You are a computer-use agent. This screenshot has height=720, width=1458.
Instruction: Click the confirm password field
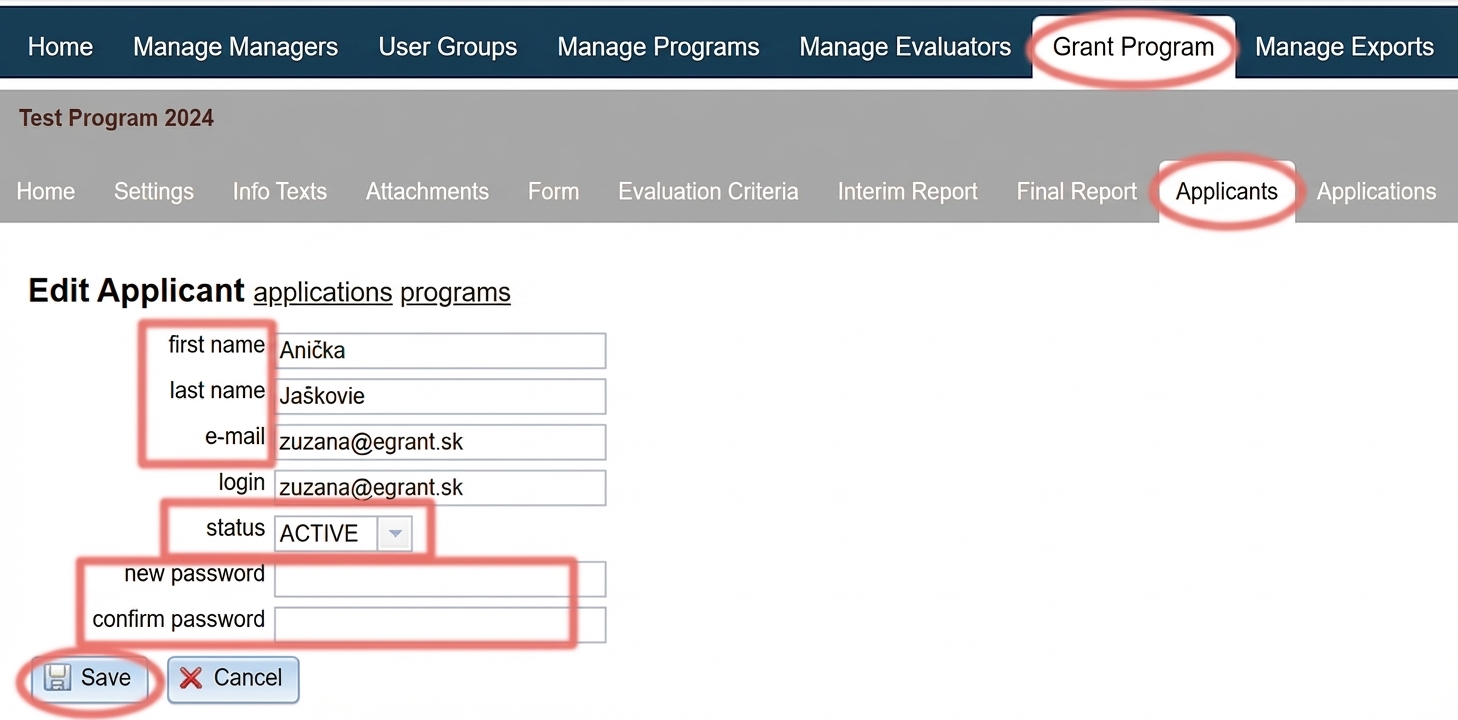pos(440,625)
